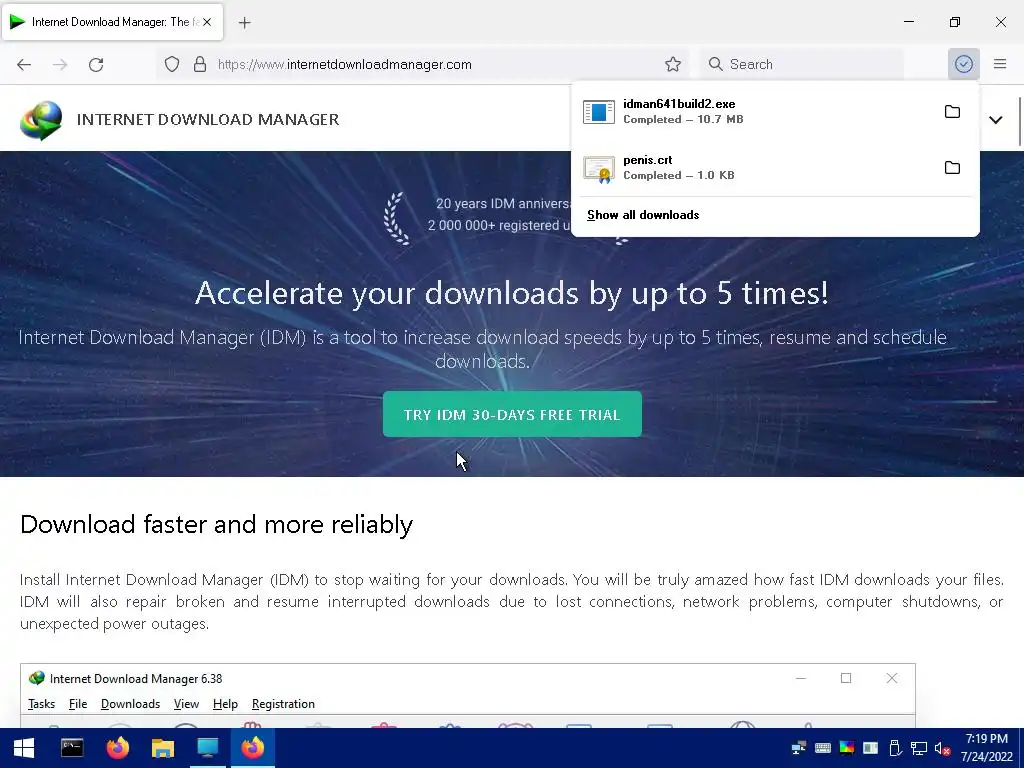The image size is (1024, 768).
Task: Open the Firefox hamburger menu
Action: (x=1000, y=64)
